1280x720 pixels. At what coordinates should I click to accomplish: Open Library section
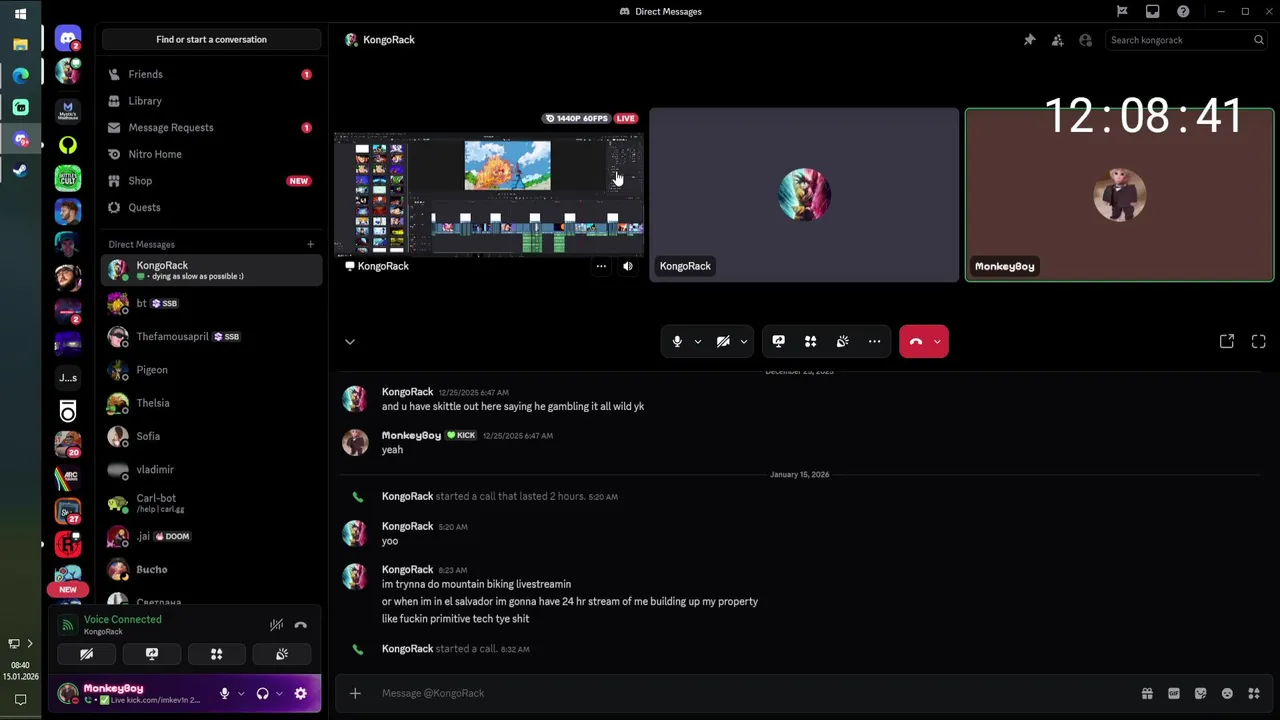click(x=211, y=101)
